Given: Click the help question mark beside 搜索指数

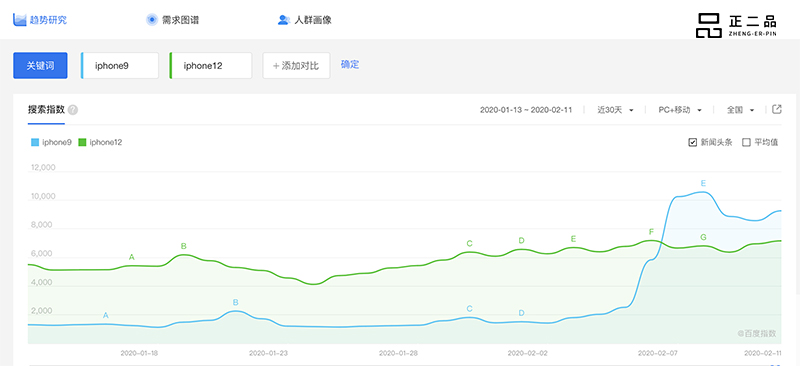Looking at the screenshot, I should (73, 110).
